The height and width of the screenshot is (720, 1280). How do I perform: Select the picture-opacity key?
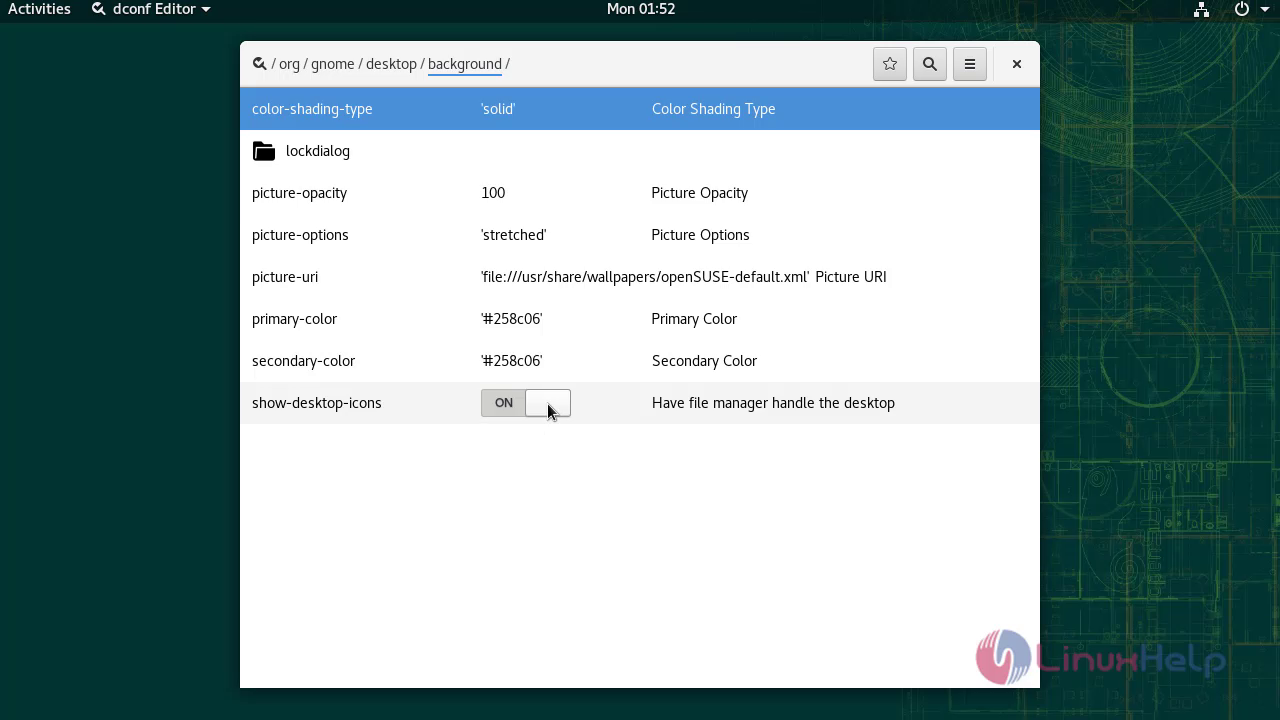click(x=299, y=193)
